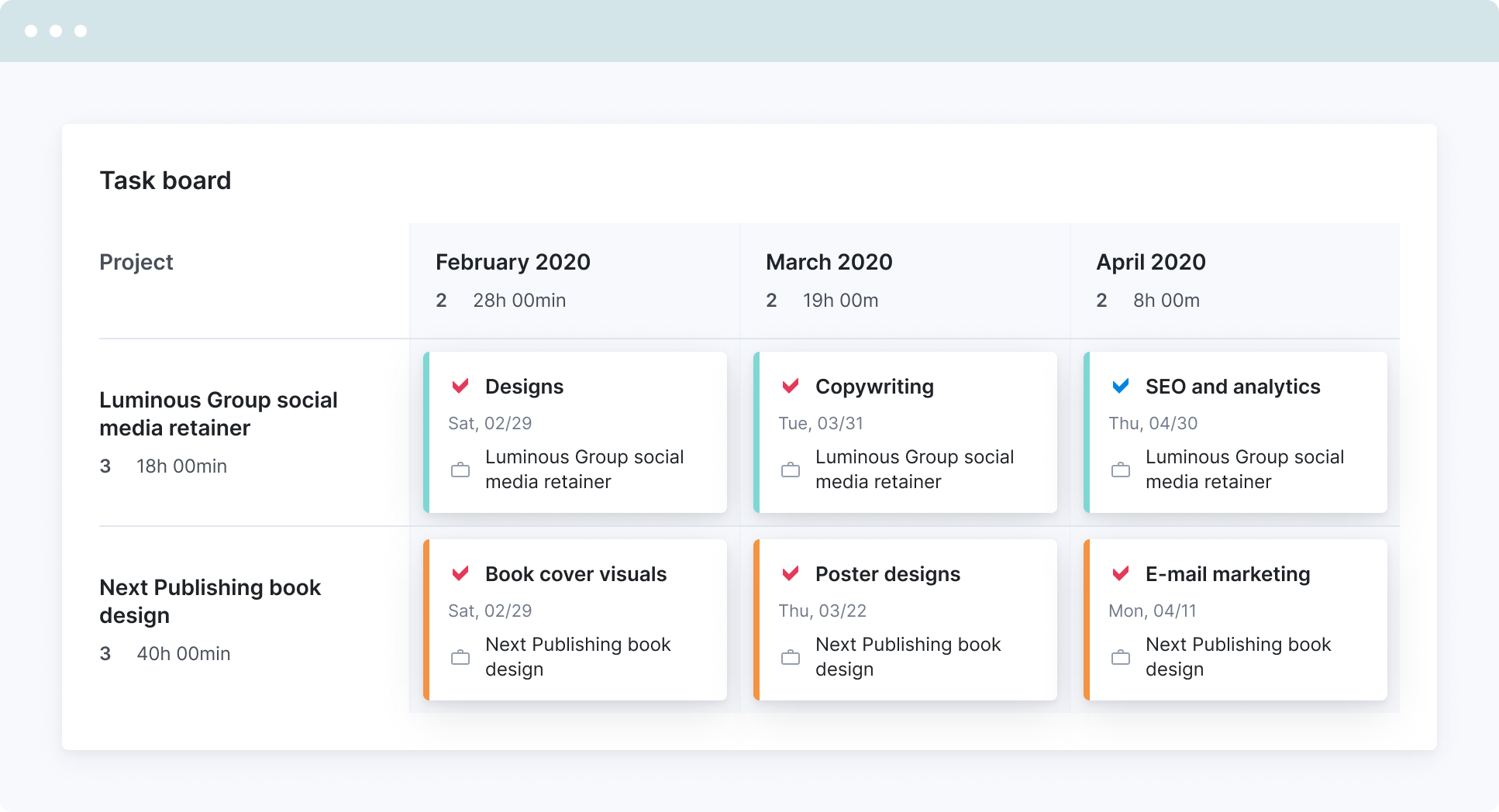
Task: Toggle the checkmark on E-mail marketing task
Action: [1121, 573]
